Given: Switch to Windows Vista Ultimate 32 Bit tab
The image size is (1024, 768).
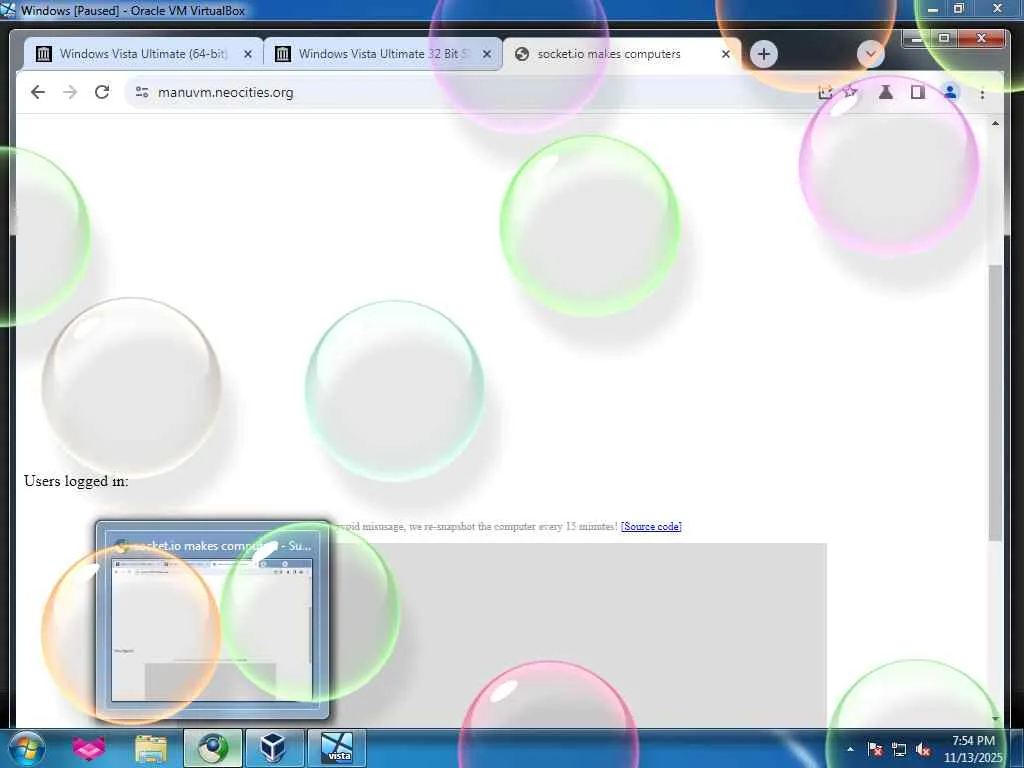Looking at the screenshot, I should click(383, 54).
